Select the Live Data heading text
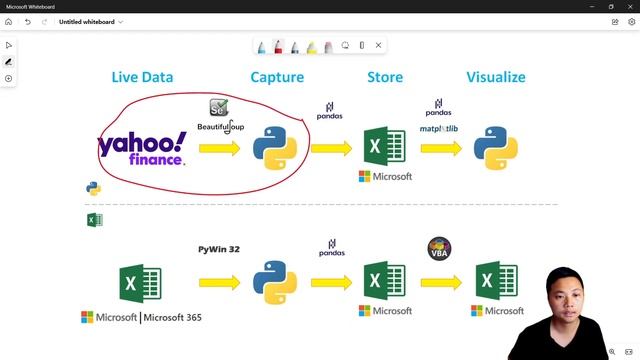Image resolution: width=640 pixels, height=360 pixels. [142, 77]
